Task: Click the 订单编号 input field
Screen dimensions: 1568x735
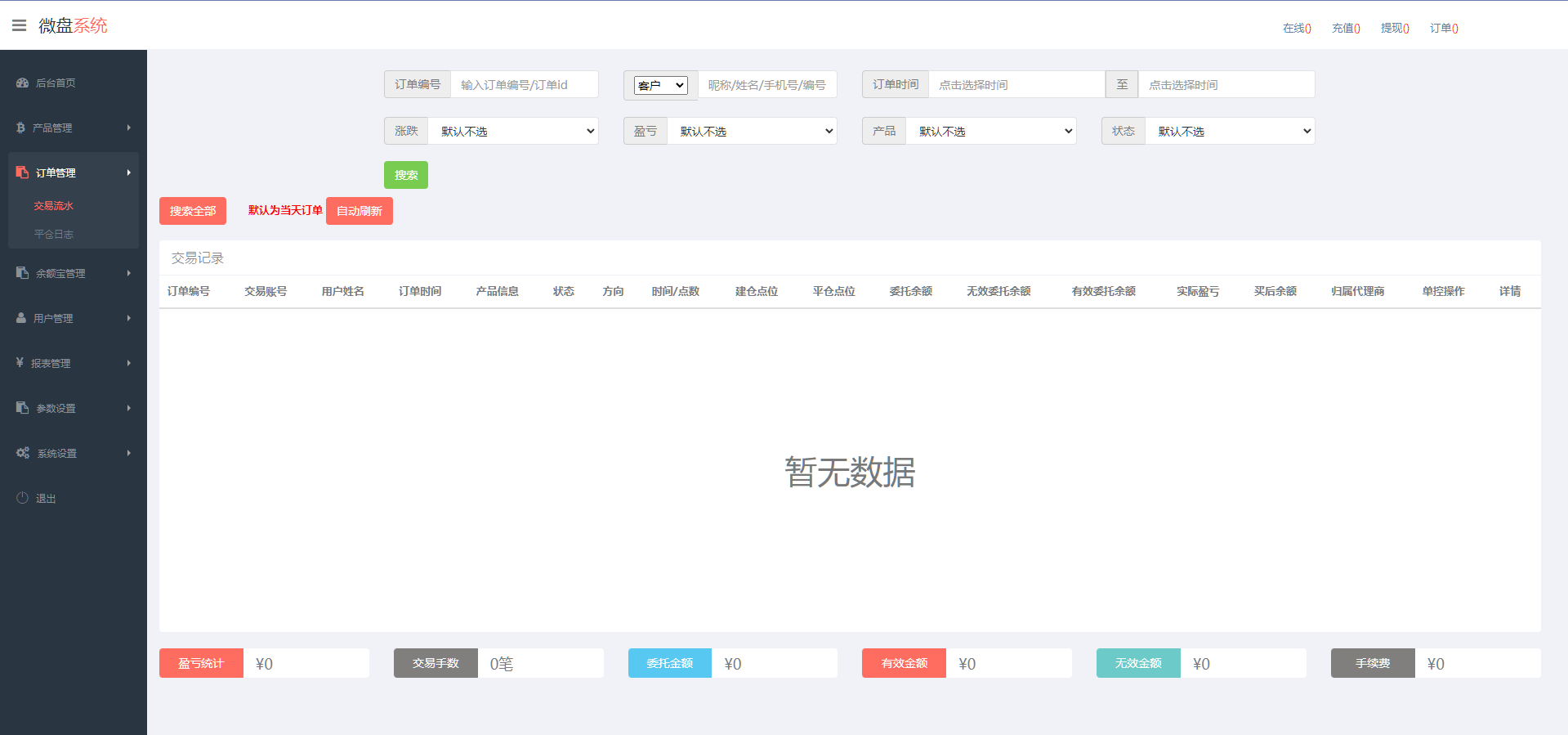Action: pos(524,85)
